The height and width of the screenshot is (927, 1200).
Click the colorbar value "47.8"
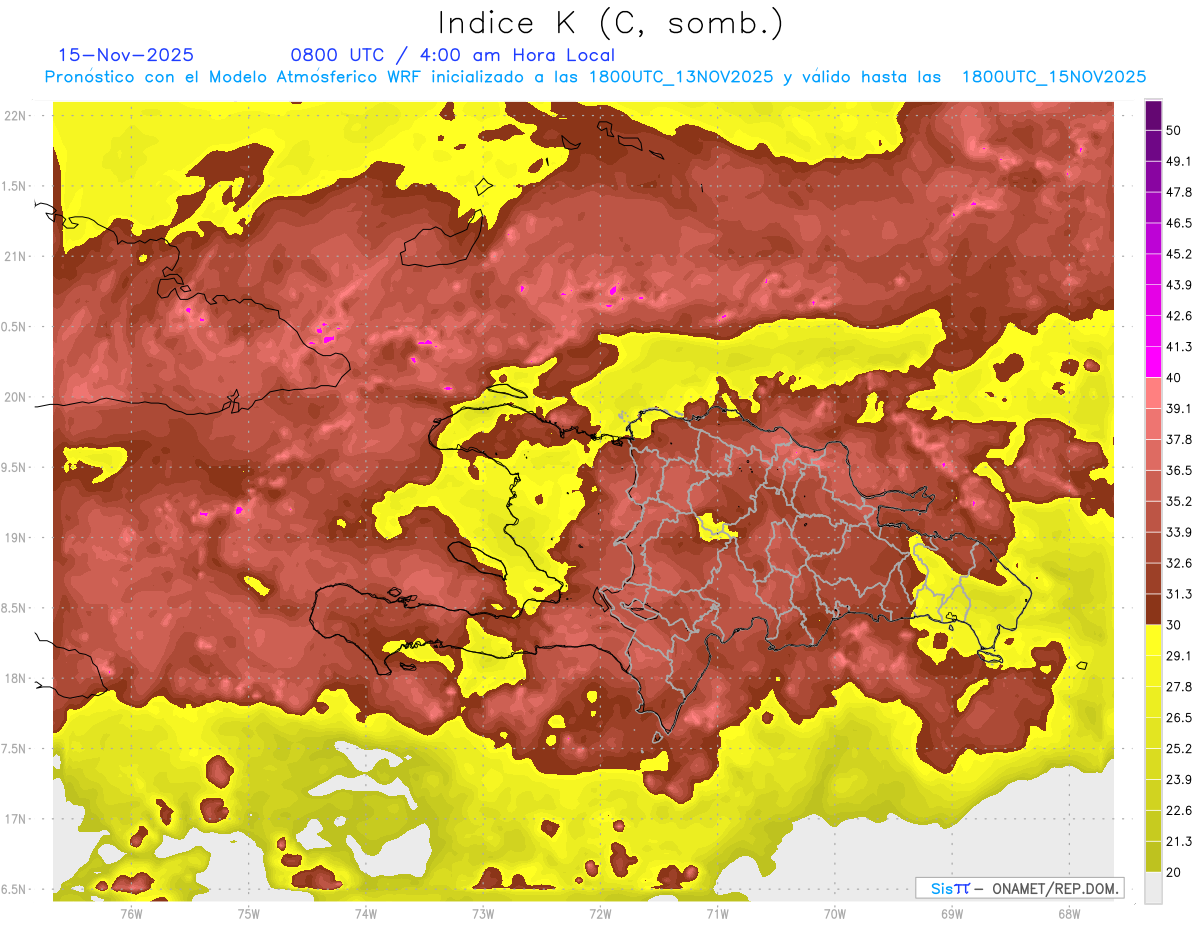[1178, 193]
